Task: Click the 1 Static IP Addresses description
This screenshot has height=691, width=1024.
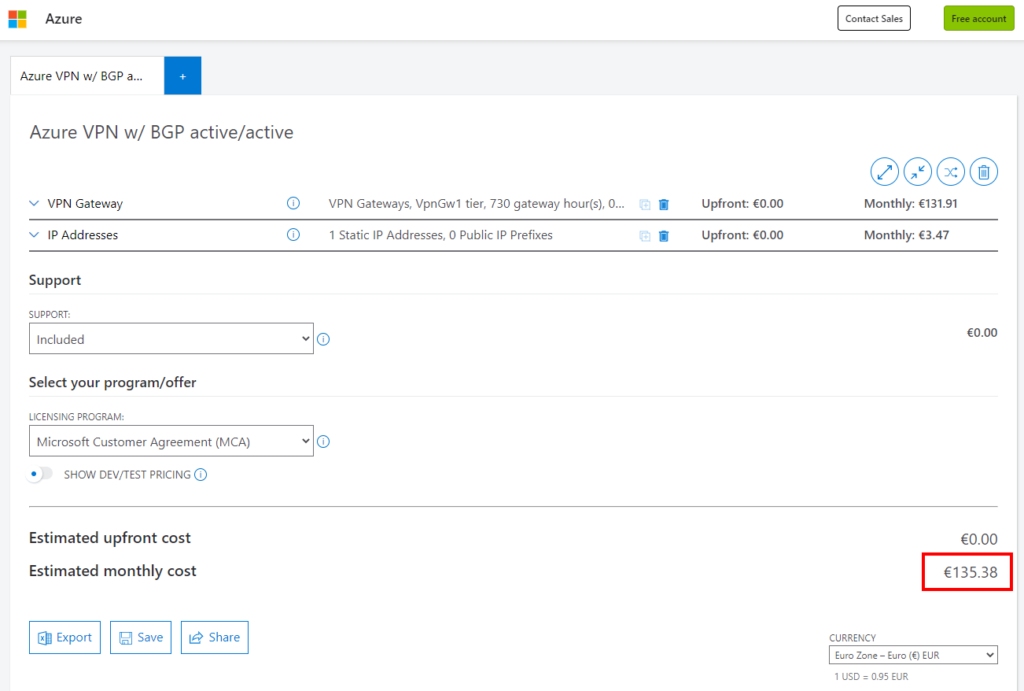Action: (440, 234)
